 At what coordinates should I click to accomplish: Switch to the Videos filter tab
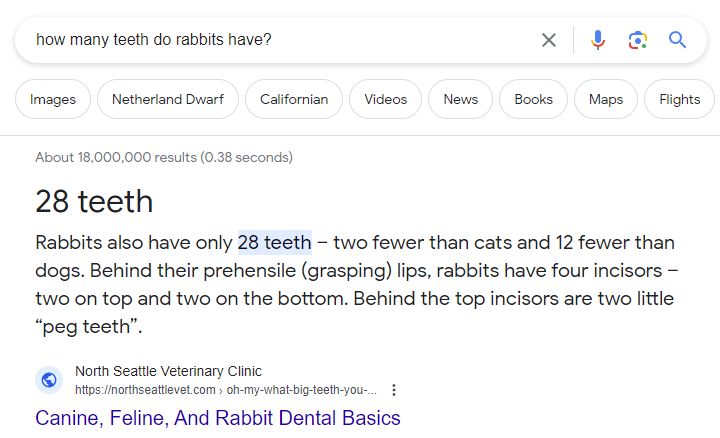pos(385,99)
